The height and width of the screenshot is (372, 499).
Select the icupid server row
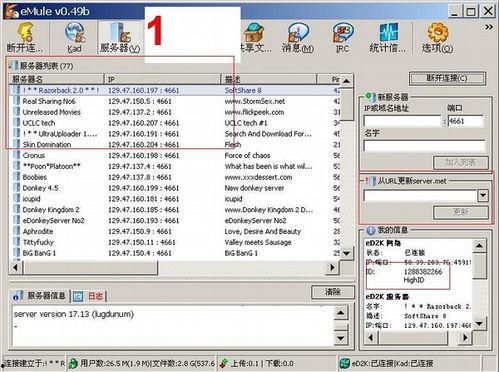pyautogui.click(x=175, y=199)
